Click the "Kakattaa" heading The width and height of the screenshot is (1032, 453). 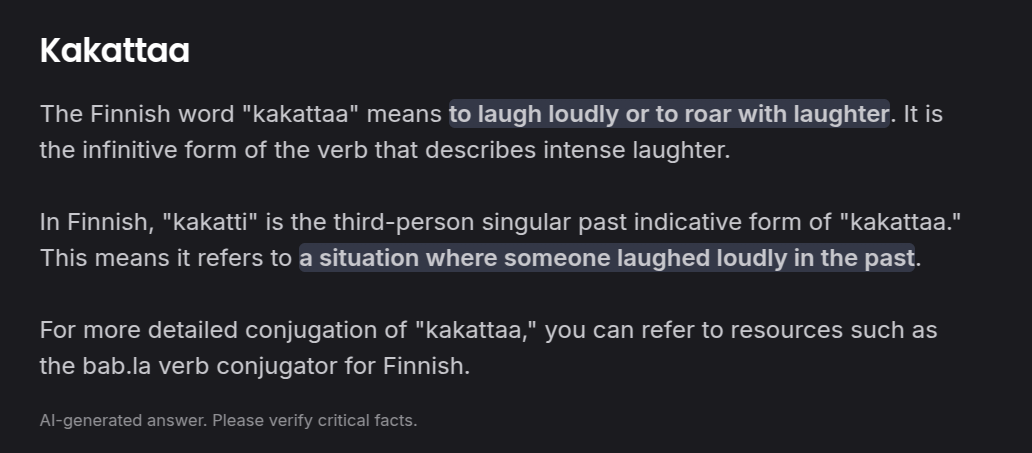115,51
